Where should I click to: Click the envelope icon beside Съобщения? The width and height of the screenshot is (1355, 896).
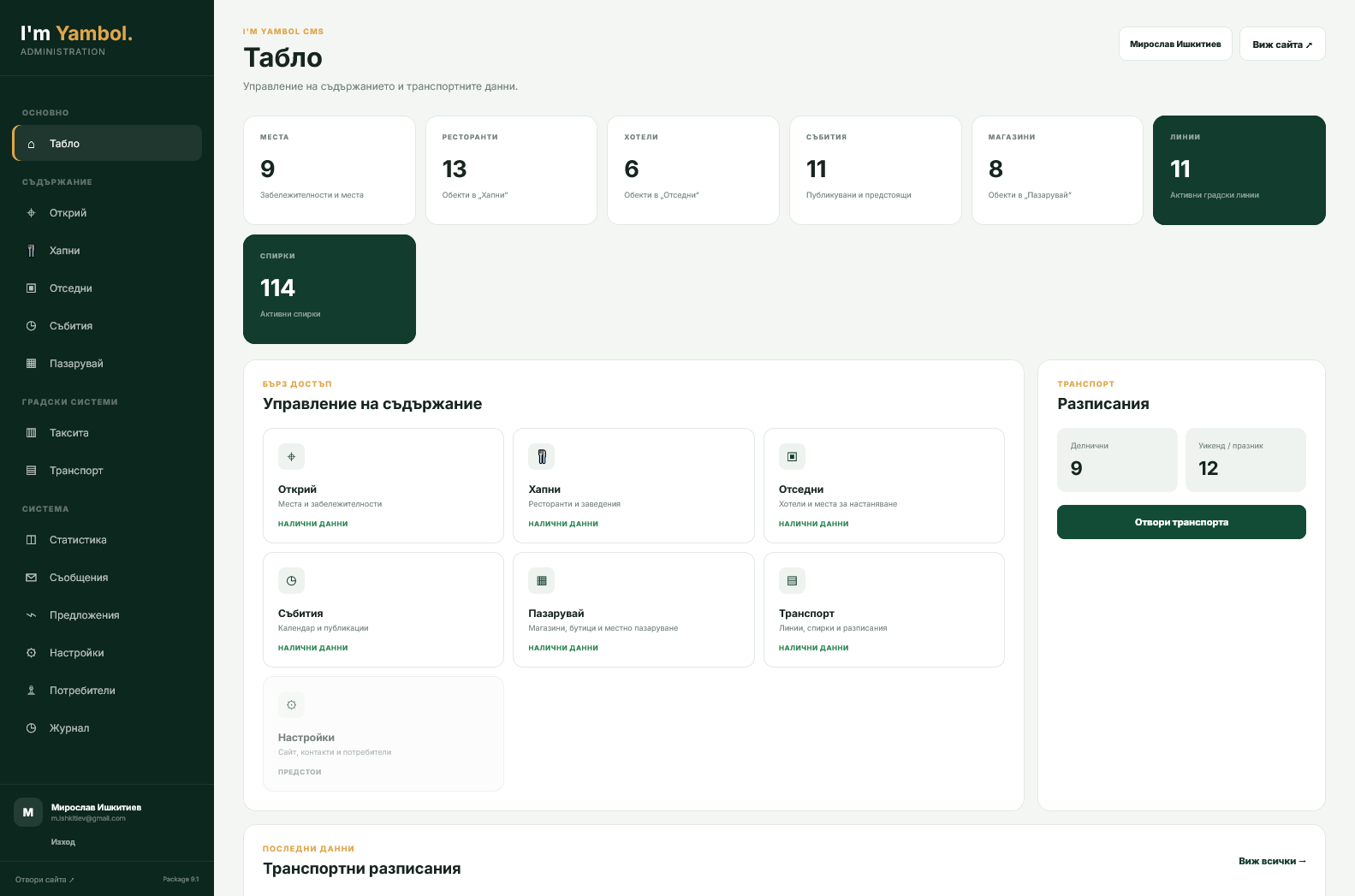pos(32,578)
